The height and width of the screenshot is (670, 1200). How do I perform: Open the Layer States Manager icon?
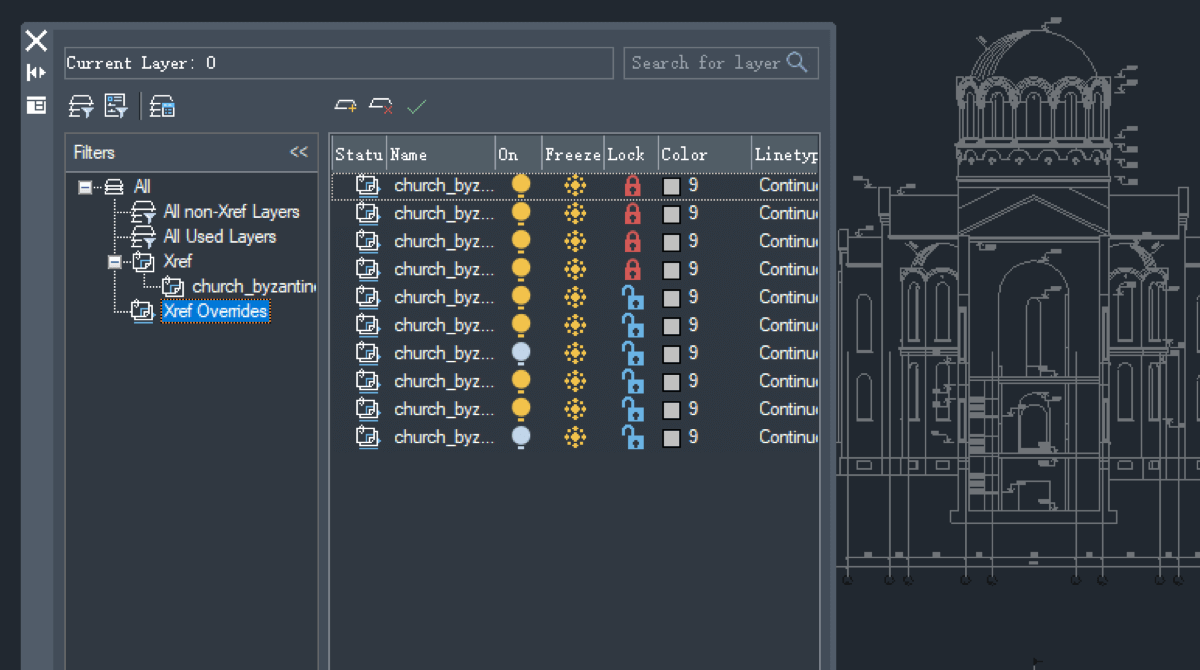pyautogui.click(x=163, y=106)
